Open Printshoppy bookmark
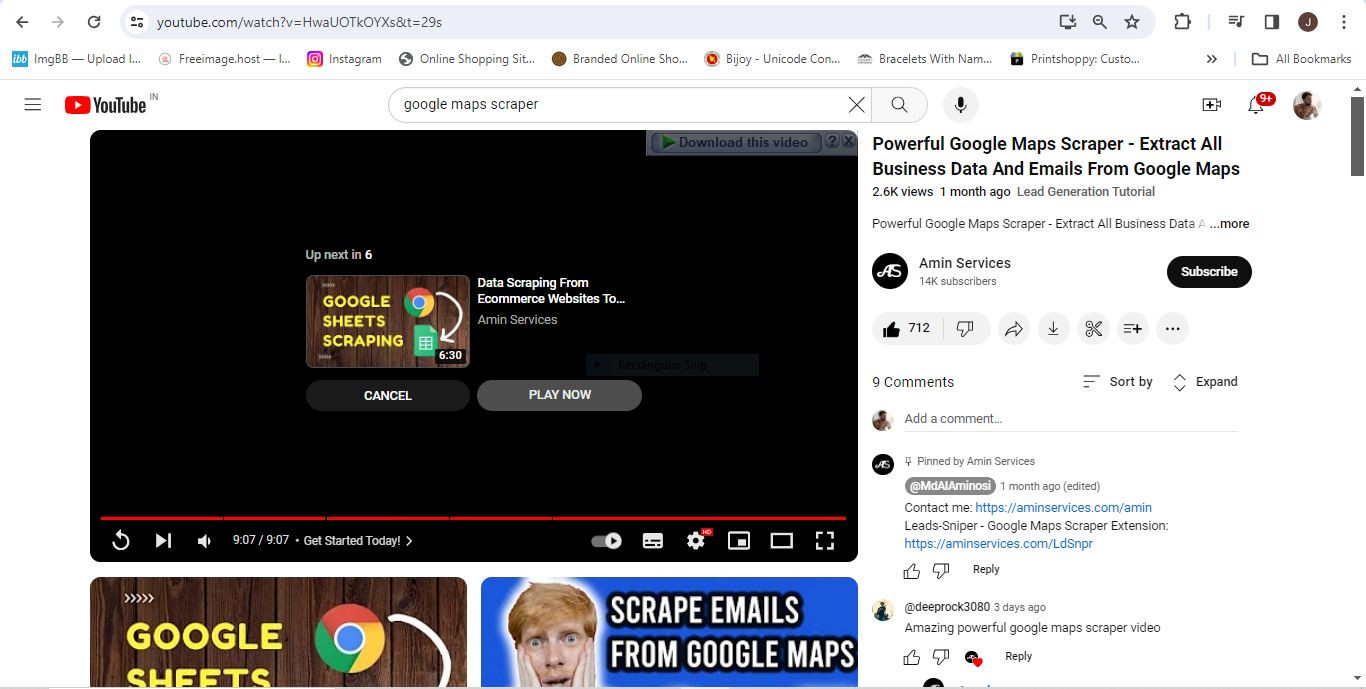 click(x=1075, y=59)
